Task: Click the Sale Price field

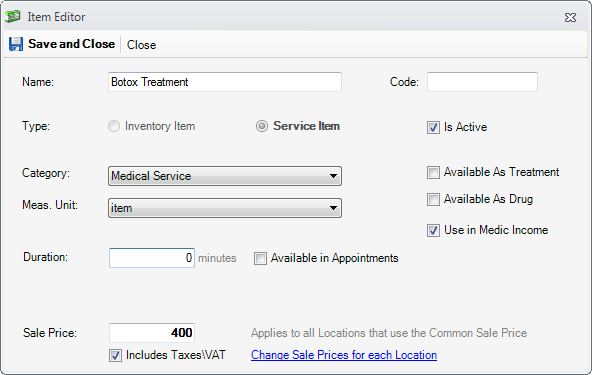Action: click(152, 333)
